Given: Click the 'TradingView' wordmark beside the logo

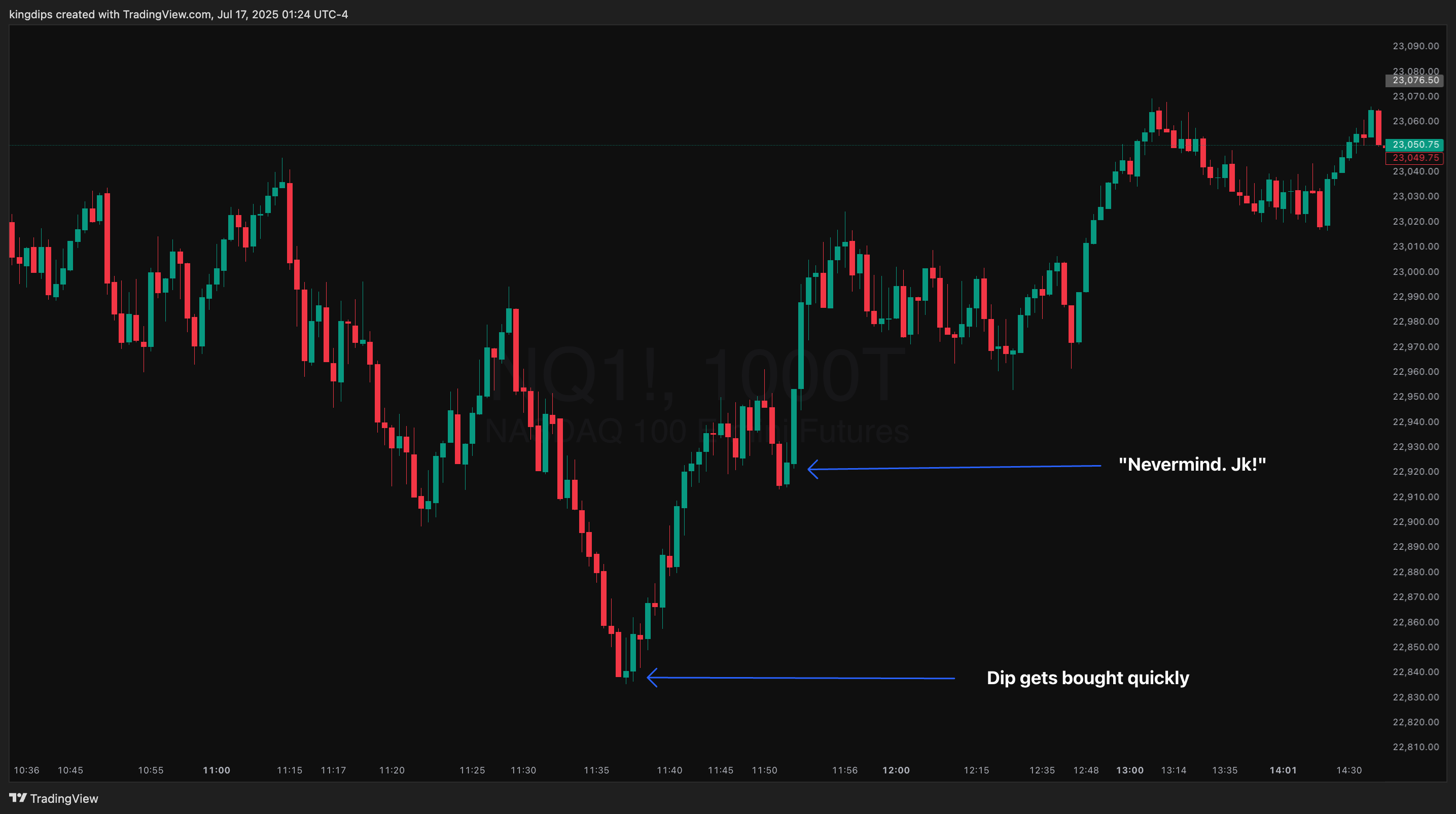Looking at the screenshot, I should [64, 798].
